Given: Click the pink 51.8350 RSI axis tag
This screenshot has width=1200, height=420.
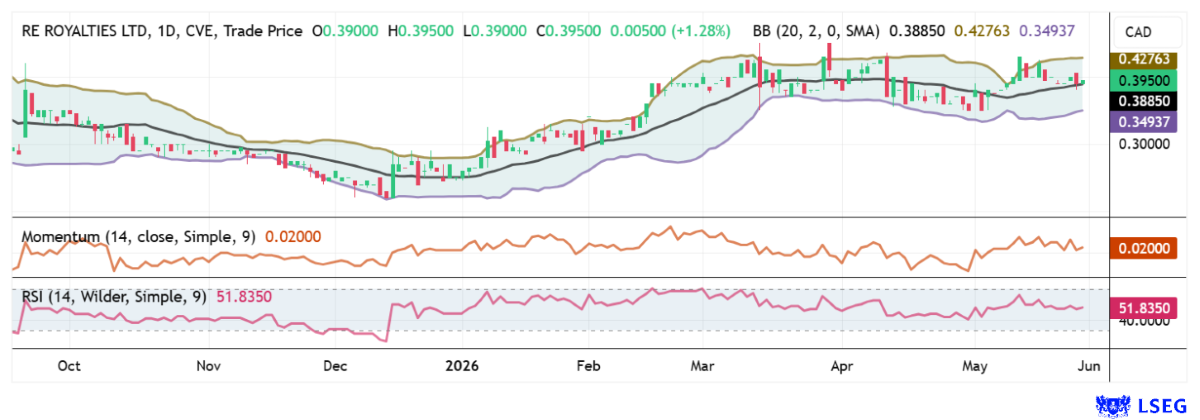Looking at the screenshot, I should click(1145, 310).
